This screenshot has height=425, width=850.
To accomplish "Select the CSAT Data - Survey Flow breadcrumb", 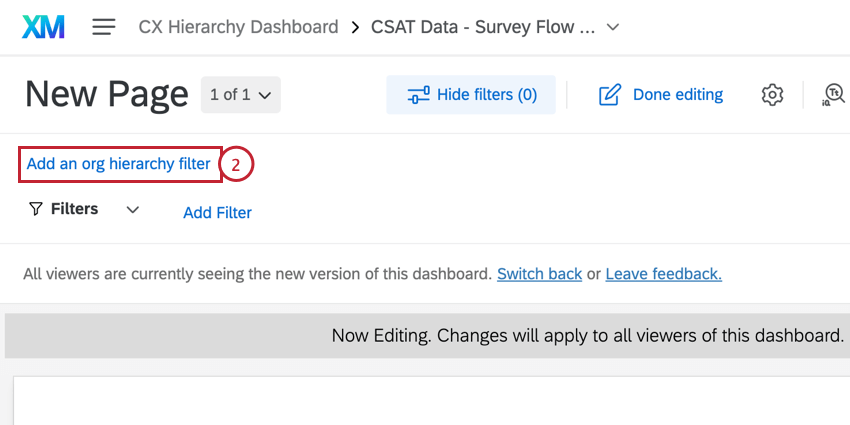I will tap(483, 27).
